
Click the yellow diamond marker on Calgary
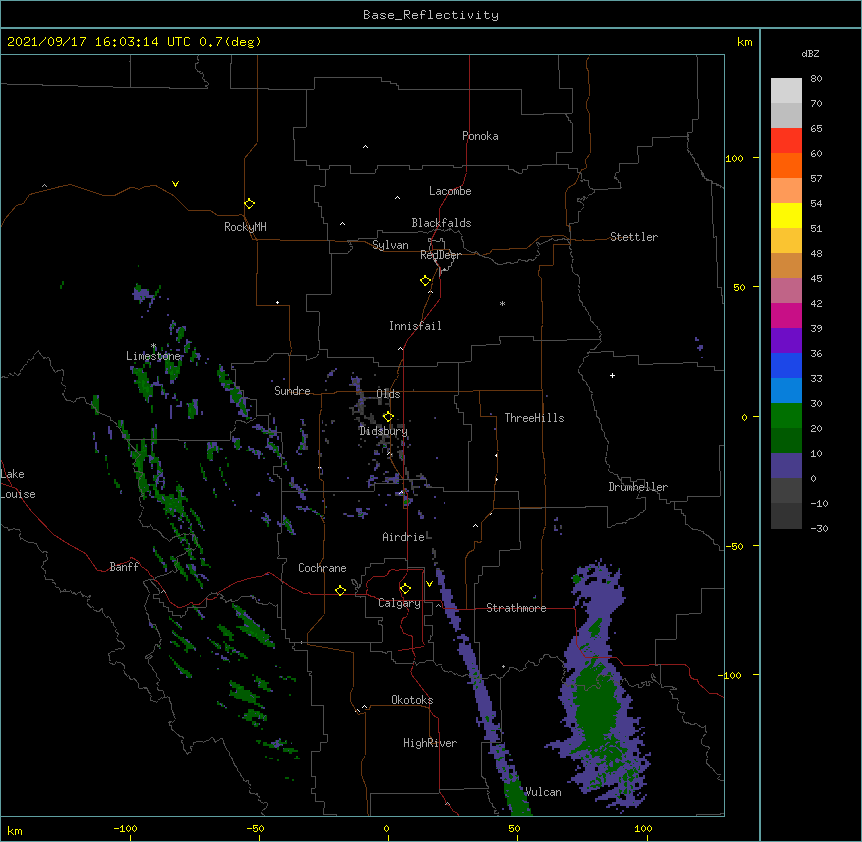click(405, 589)
